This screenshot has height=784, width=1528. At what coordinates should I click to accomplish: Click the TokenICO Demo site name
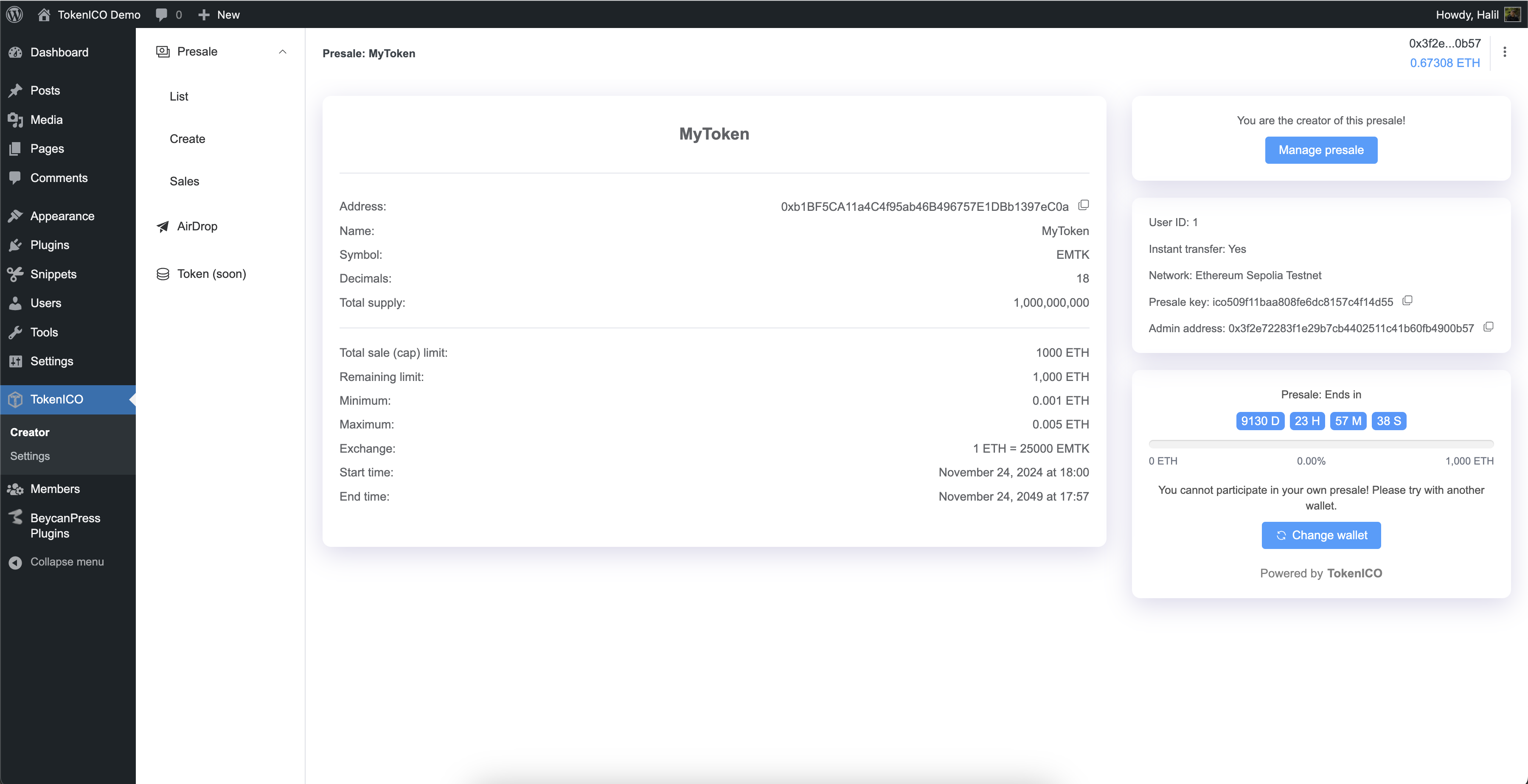(x=99, y=15)
